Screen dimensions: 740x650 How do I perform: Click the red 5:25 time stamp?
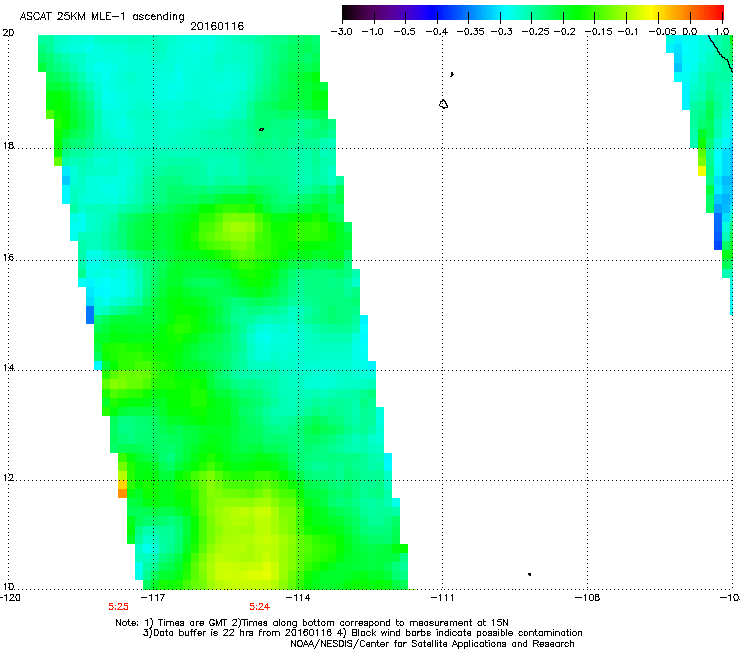click(x=118, y=607)
